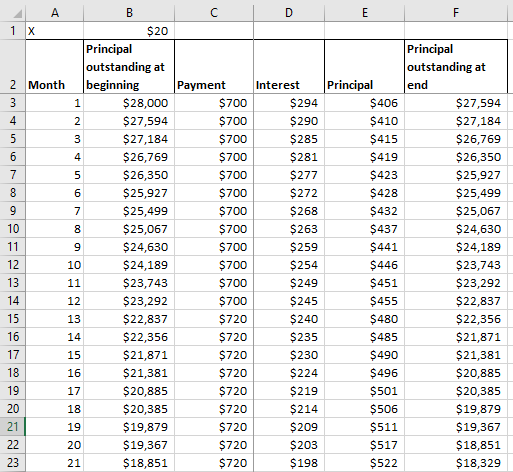Select interest cell showing $249

[289, 283]
